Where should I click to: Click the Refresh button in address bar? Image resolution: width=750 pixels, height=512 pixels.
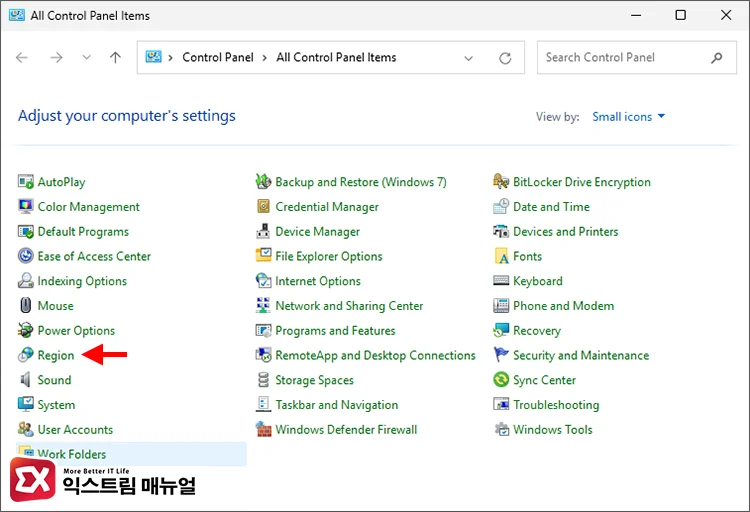506,58
